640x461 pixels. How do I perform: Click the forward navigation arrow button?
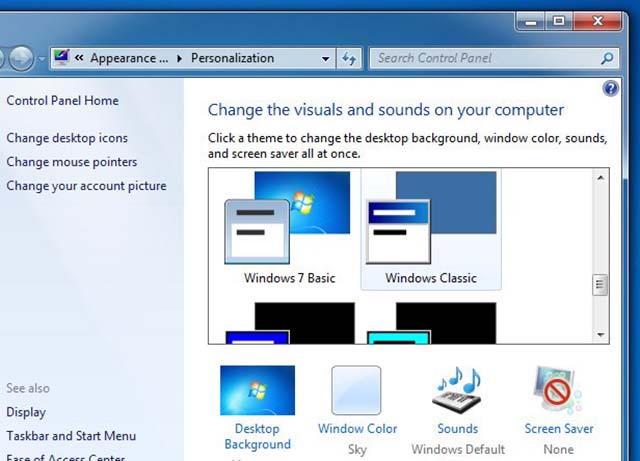click(x=21, y=58)
